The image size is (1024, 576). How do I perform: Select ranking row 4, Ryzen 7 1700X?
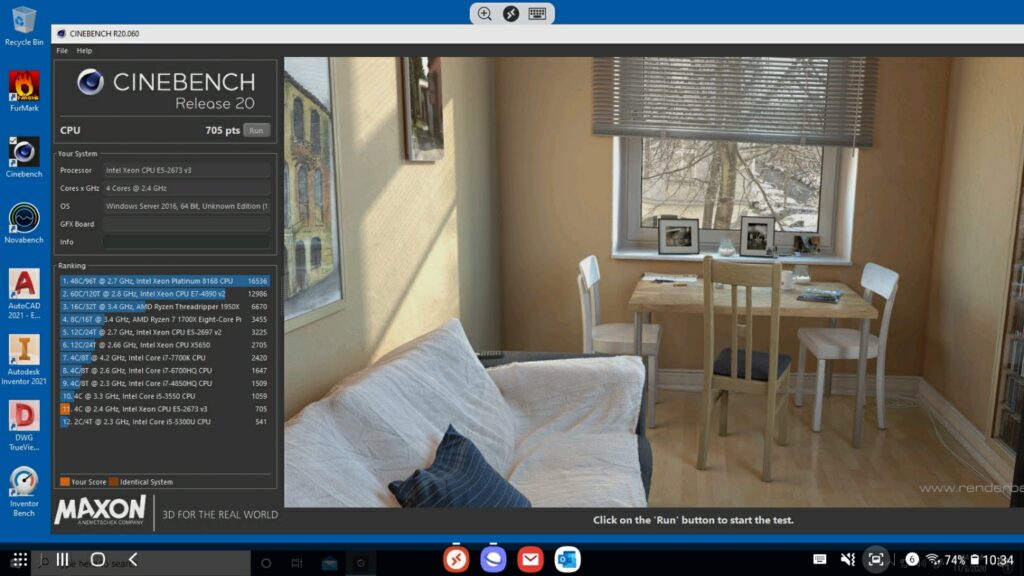(165, 319)
